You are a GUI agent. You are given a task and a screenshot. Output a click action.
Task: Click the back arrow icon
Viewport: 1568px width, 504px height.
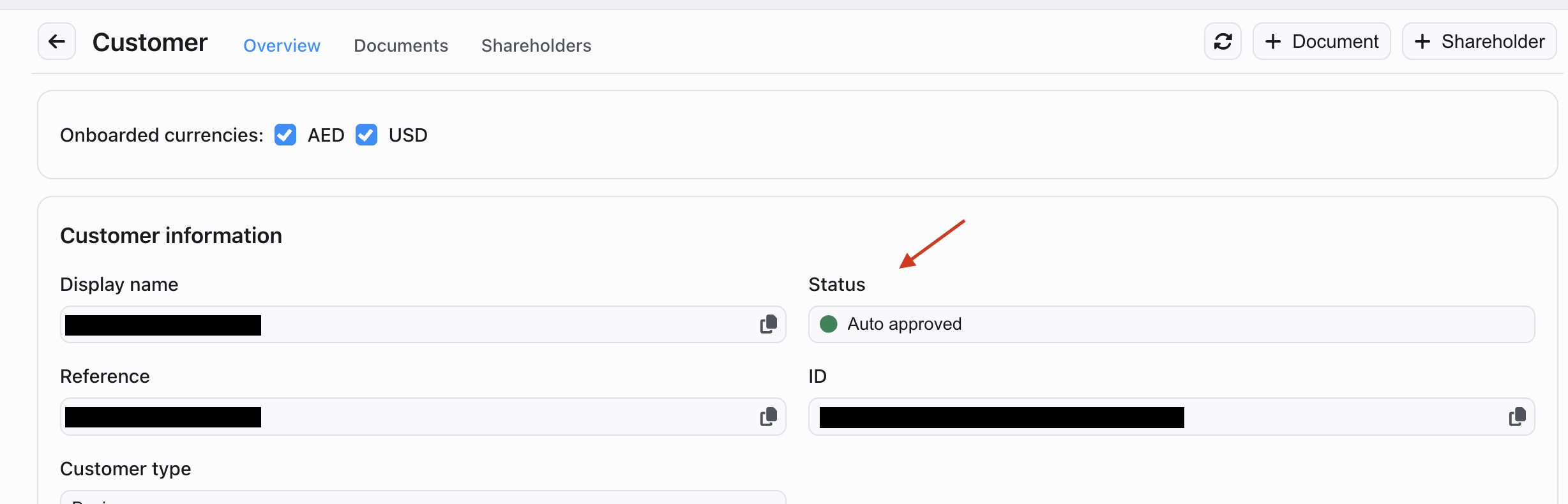click(57, 41)
